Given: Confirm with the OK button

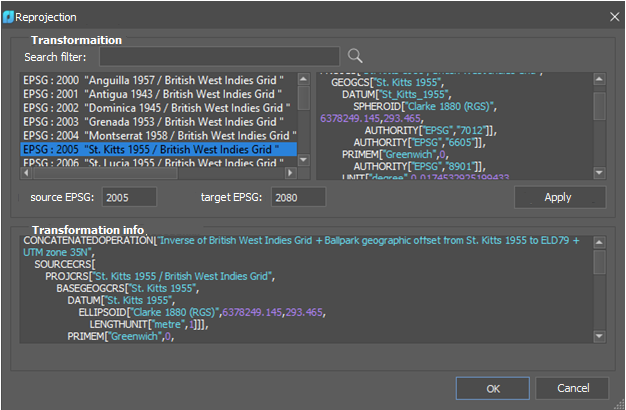Looking at the screenshot, I should (492, 388).
